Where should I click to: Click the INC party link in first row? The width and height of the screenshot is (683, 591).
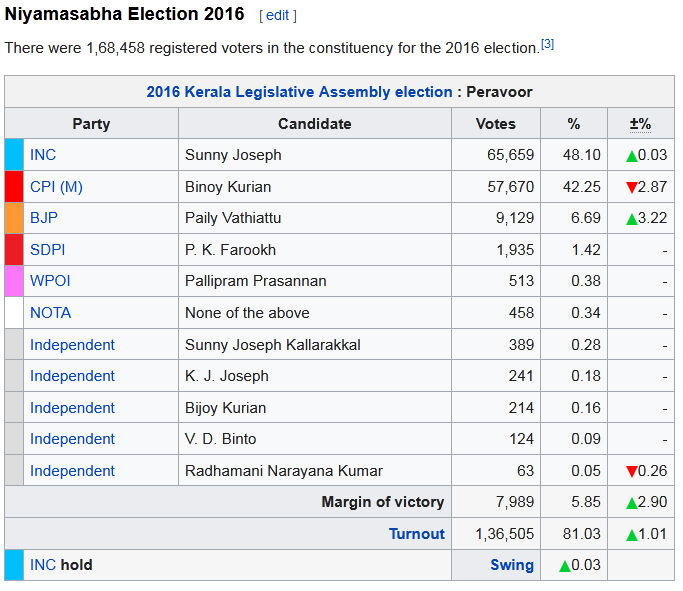tap(43, 155)
